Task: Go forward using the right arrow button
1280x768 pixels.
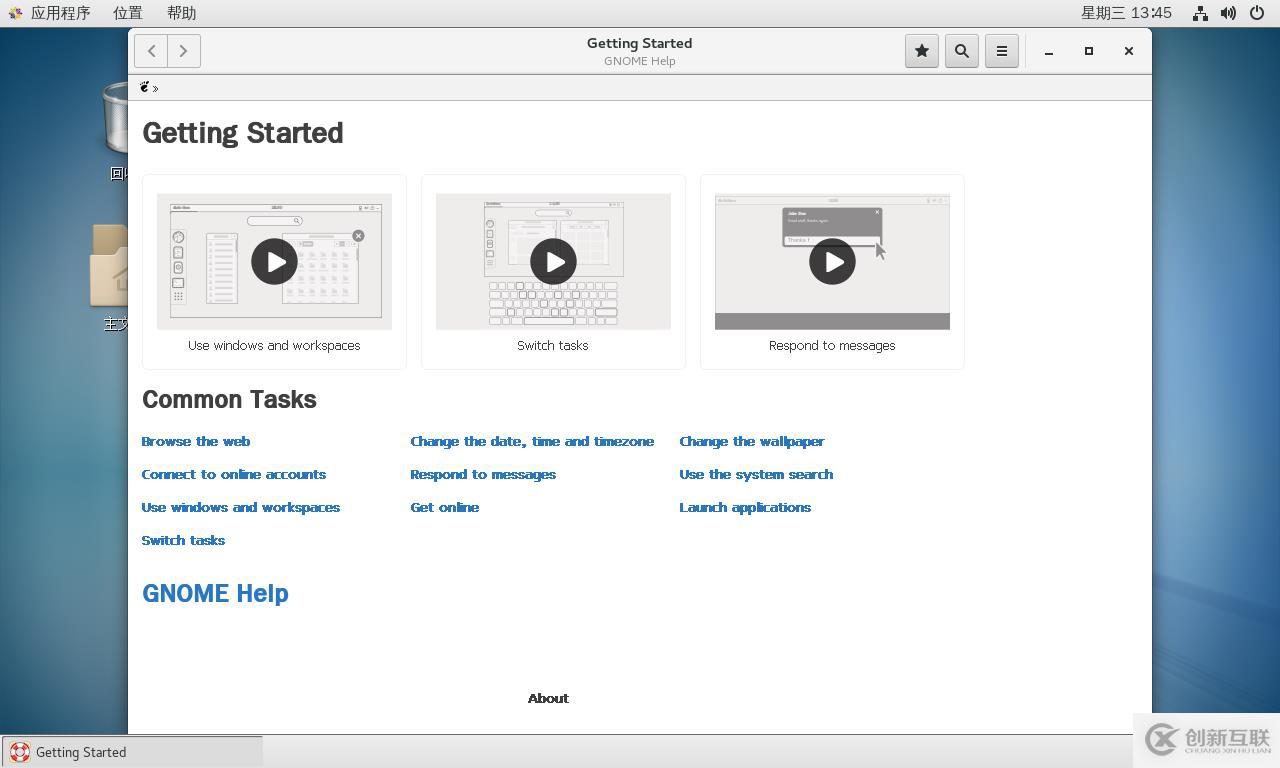Action: click(x=183, y=51)
